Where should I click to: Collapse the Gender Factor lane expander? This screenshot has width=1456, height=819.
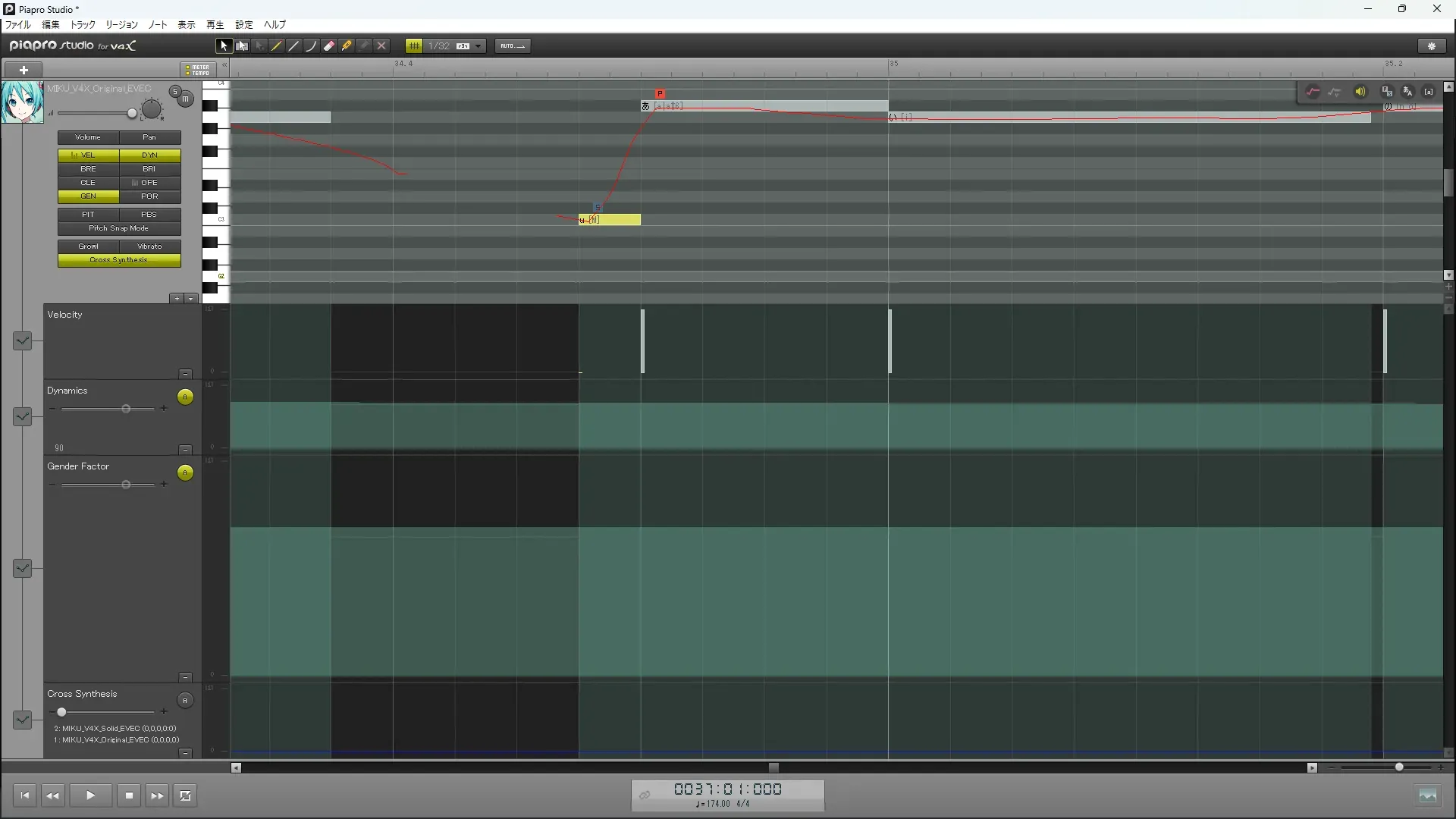[23, 568]
